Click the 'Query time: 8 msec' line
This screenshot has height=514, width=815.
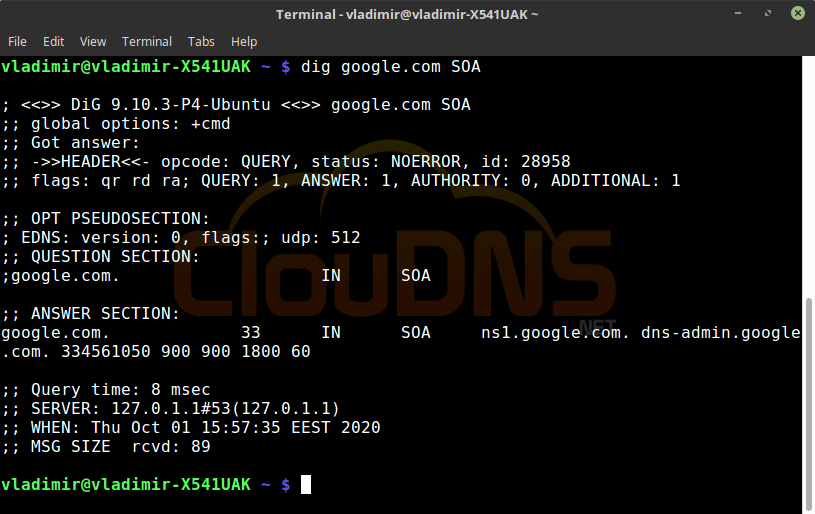[x=106, y=390]
